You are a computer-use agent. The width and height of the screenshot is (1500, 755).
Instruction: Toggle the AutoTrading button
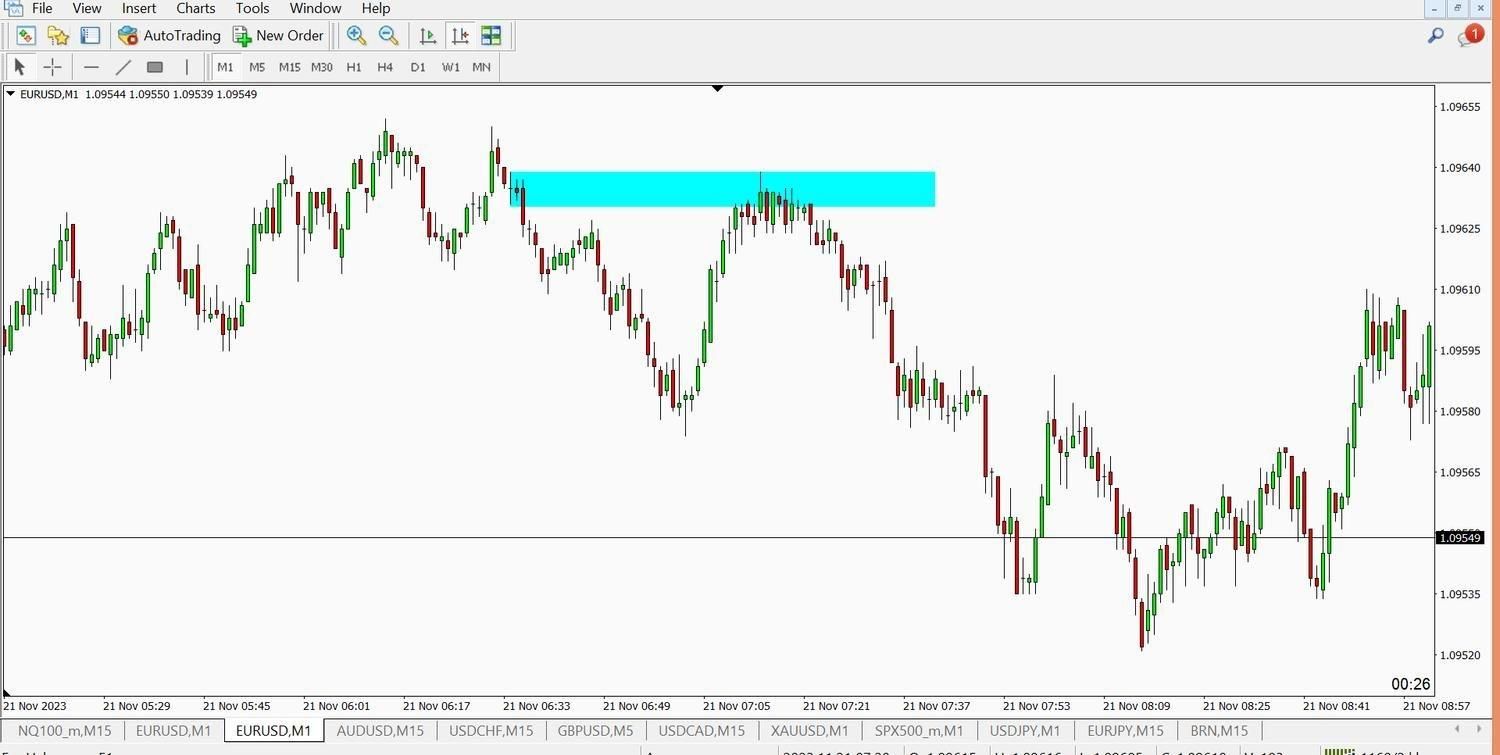(x=169, y=35)
